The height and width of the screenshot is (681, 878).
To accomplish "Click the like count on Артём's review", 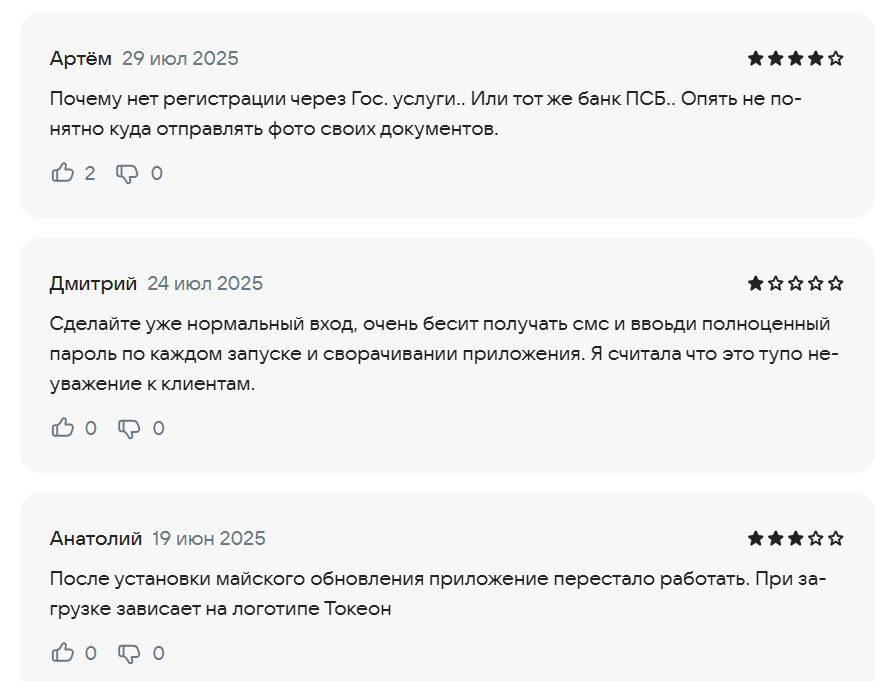I will (x=90, y=173).
